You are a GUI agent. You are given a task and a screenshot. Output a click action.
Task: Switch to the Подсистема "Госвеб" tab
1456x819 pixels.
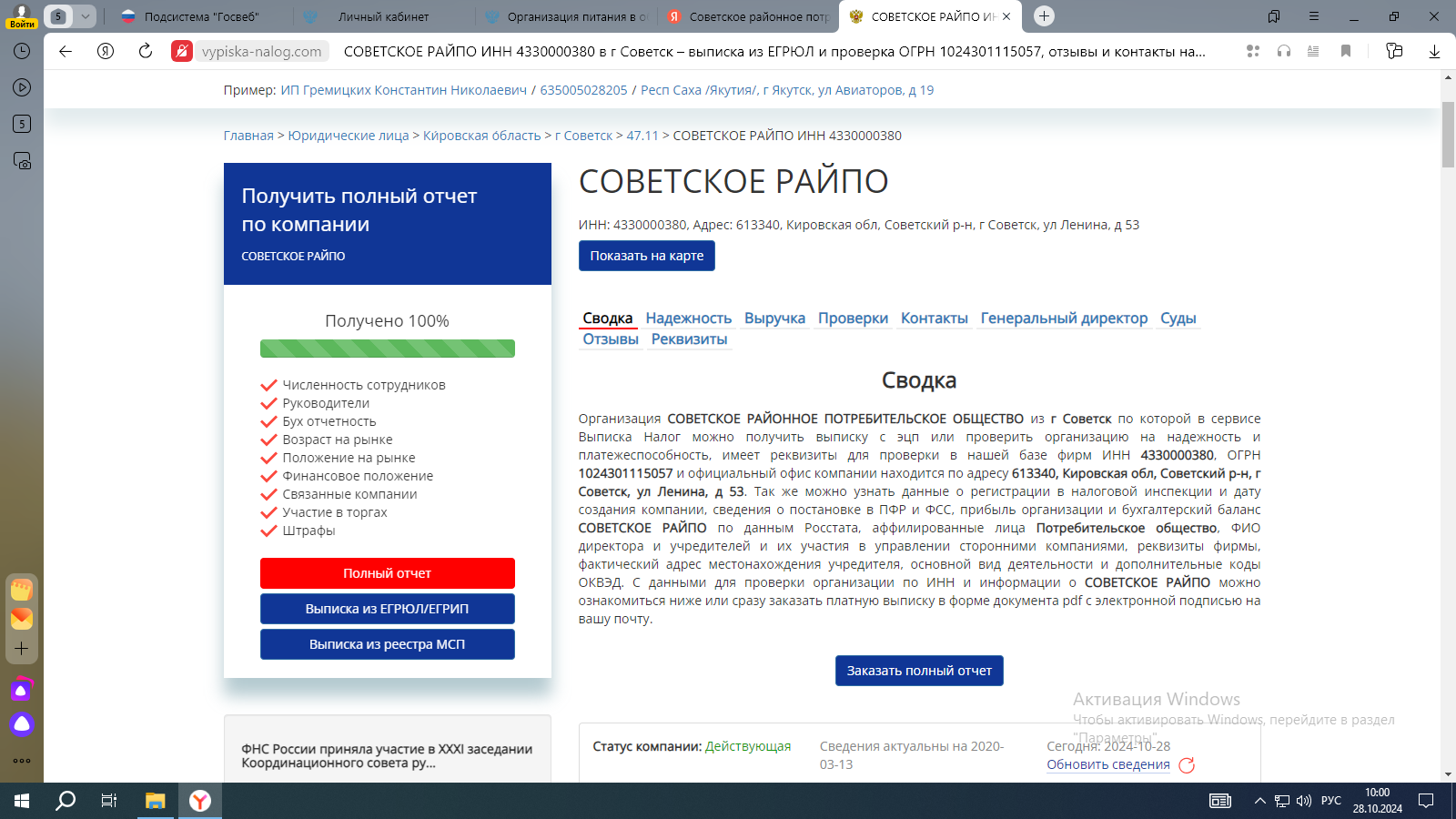pos(201,16)
